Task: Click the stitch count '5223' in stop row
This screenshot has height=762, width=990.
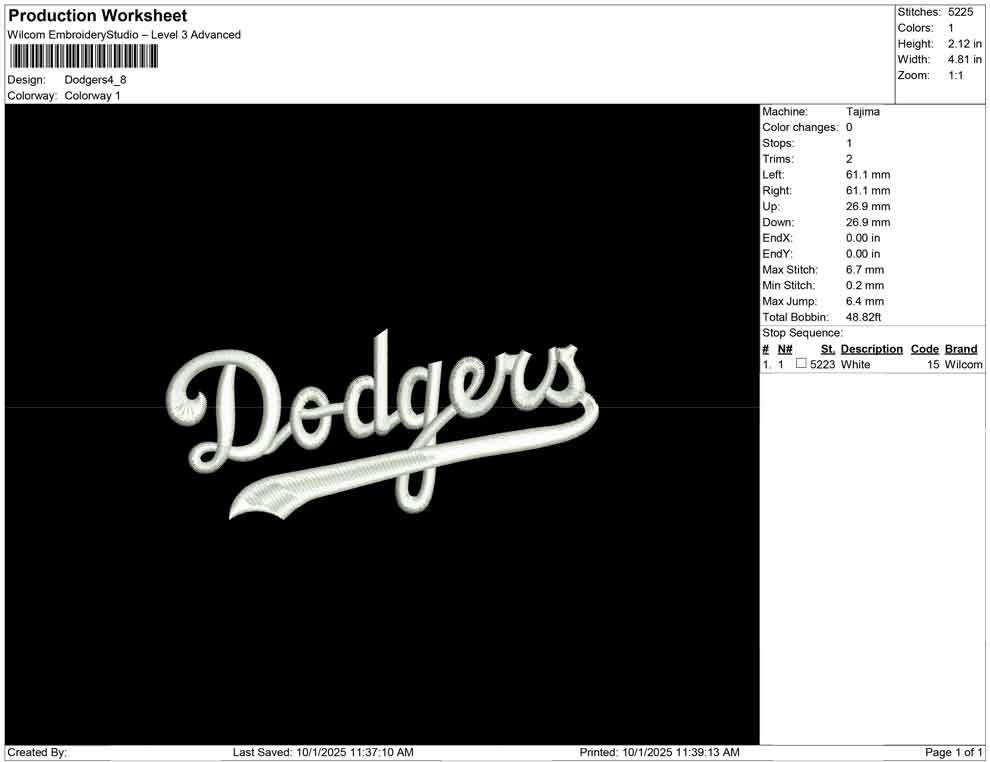Action: coord(822,364)
